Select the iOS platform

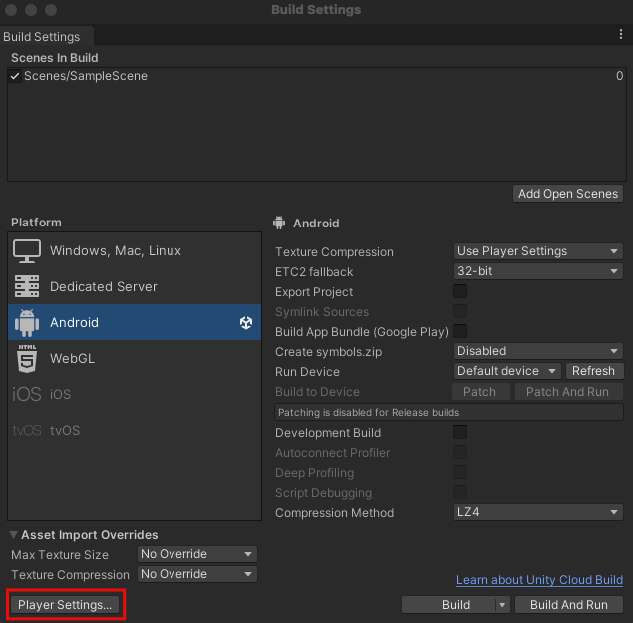(134, 394)
